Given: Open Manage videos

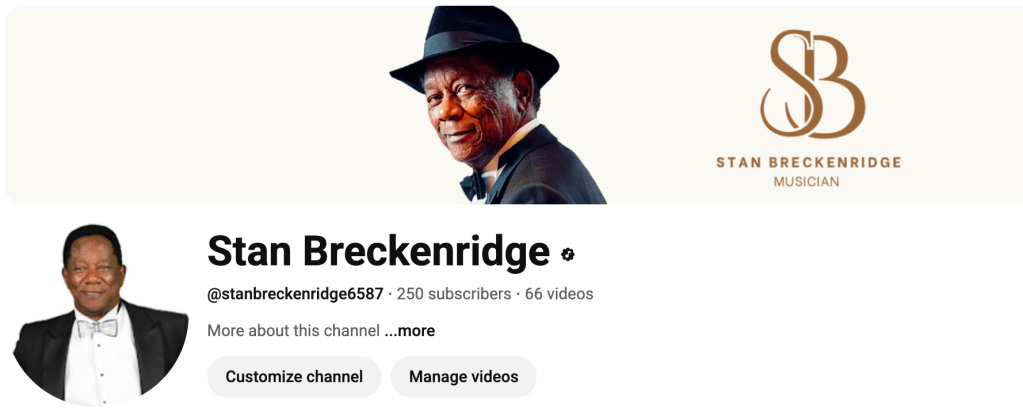Looking at the screenshot, I should tap(464, 377).
